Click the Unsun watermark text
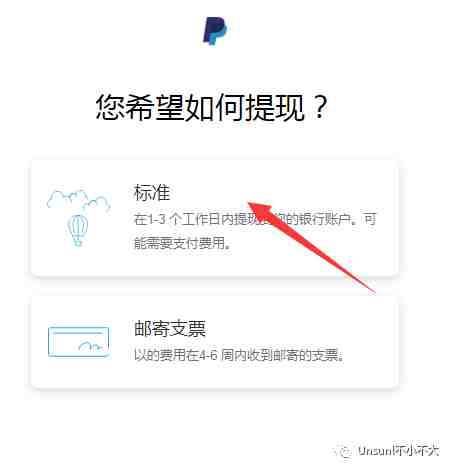453x471 pixels. tap(398, 451)
